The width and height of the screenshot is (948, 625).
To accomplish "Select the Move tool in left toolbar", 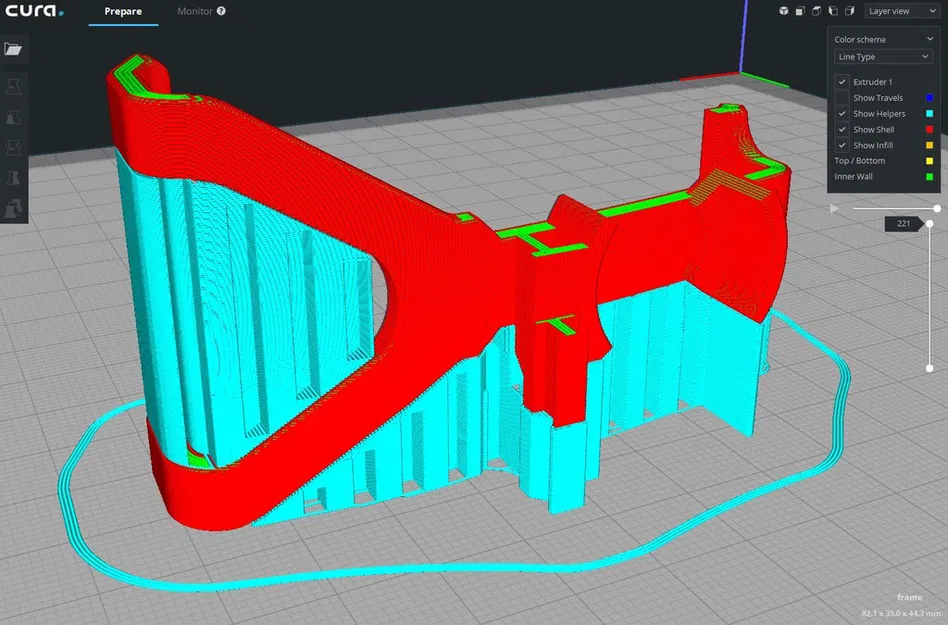I will 13,86.
